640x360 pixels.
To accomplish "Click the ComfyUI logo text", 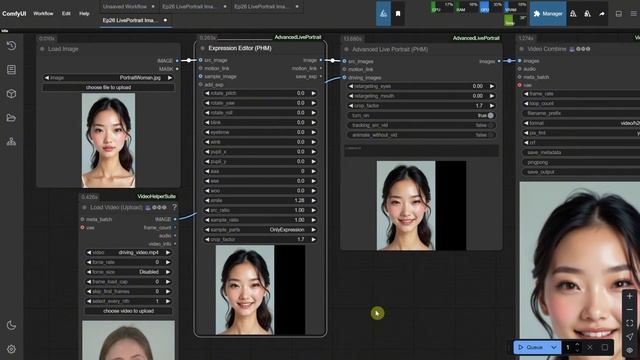I will tap(14, 13).
